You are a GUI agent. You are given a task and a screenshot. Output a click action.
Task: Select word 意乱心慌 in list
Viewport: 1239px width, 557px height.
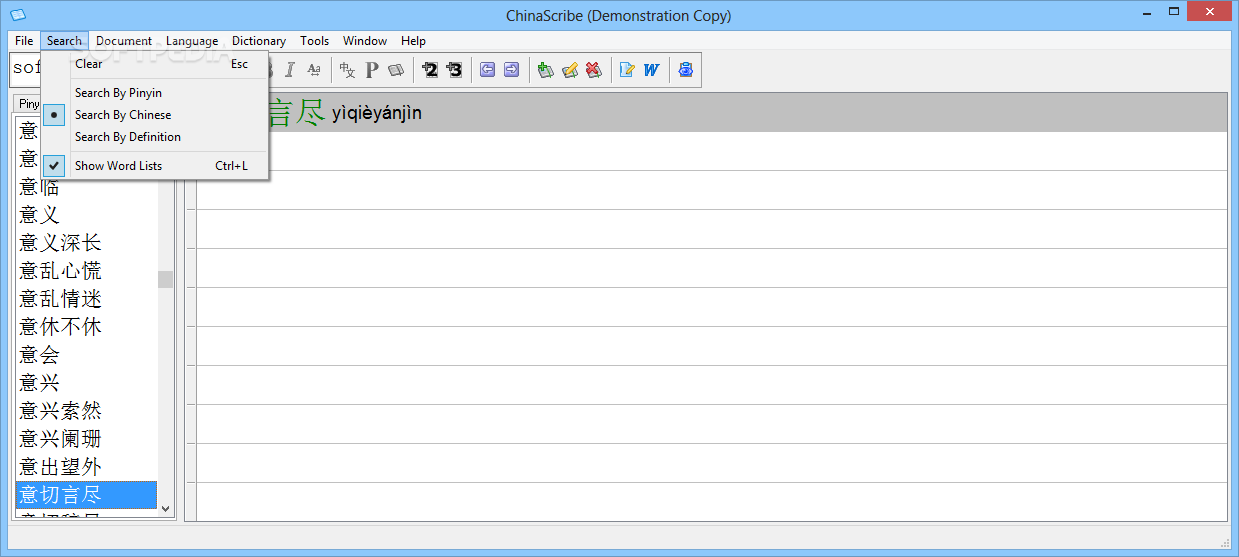tap(86, 271)
